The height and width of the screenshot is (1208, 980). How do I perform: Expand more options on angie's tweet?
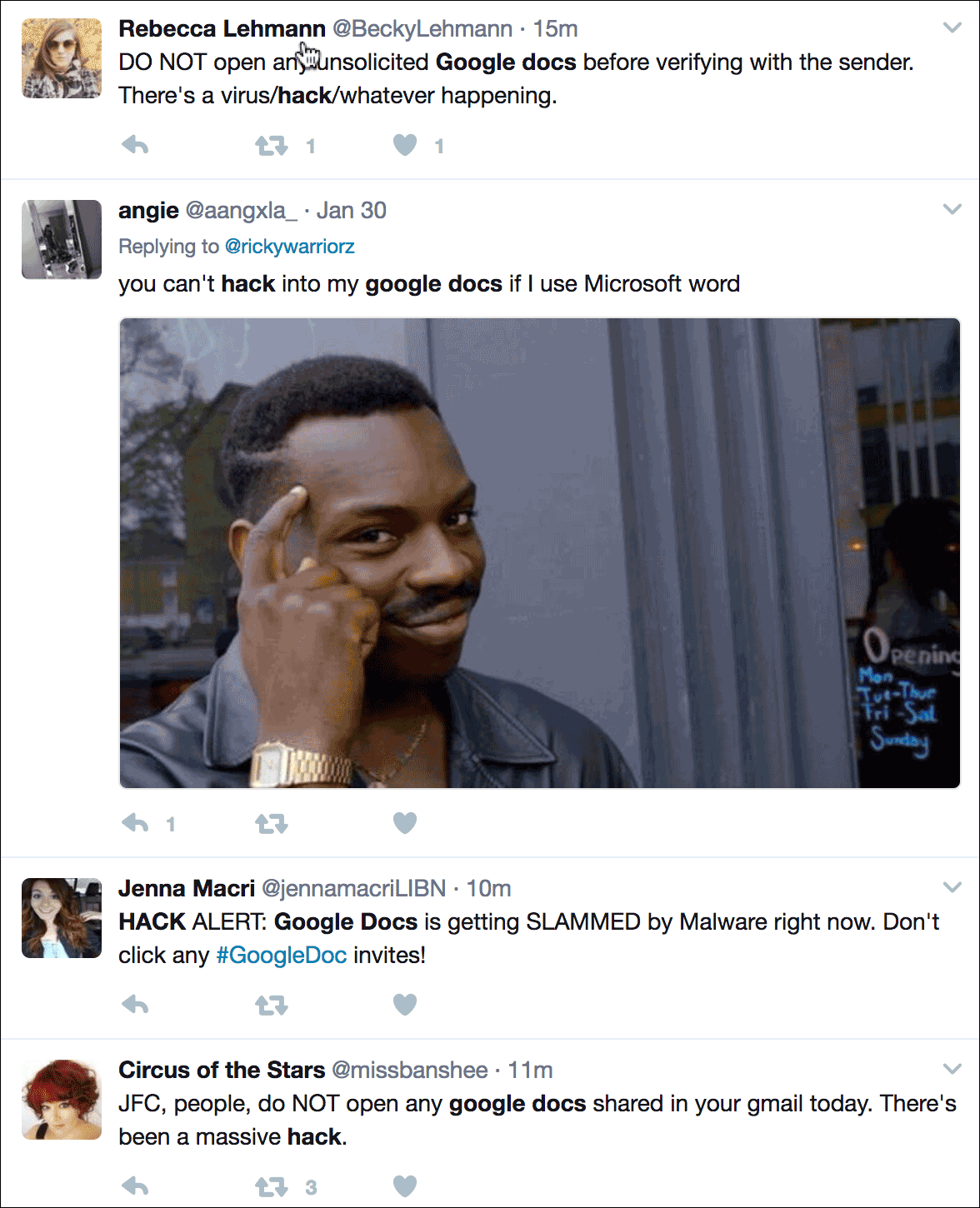952,210
